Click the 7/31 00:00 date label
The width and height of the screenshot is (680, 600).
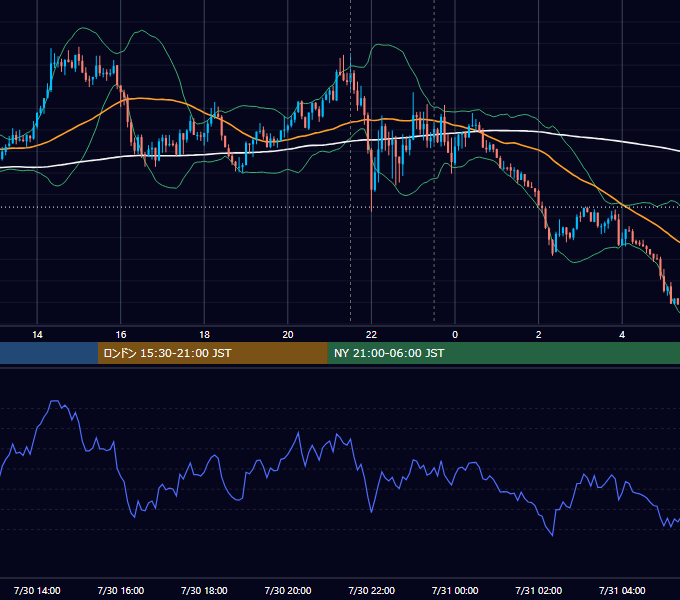455,590
